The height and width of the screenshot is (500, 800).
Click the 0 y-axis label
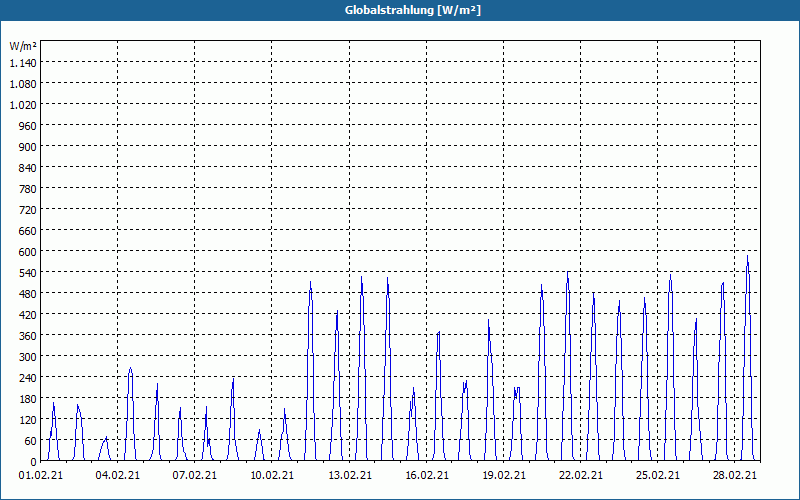point(34,462)
